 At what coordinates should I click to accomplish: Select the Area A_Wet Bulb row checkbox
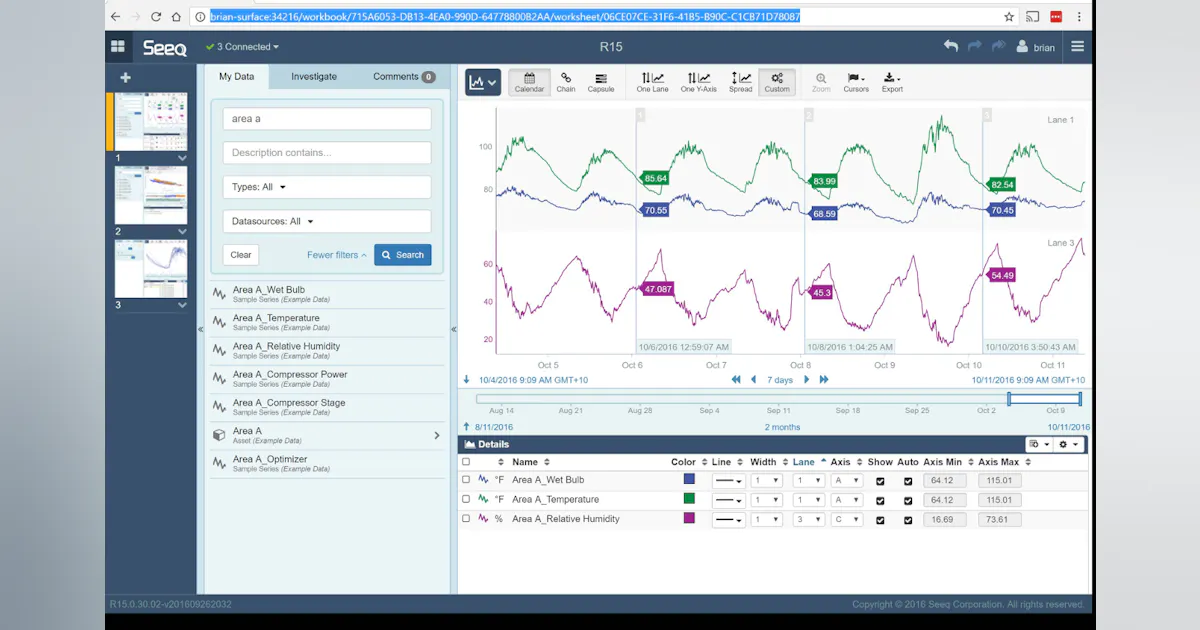[x=466, y=480]
